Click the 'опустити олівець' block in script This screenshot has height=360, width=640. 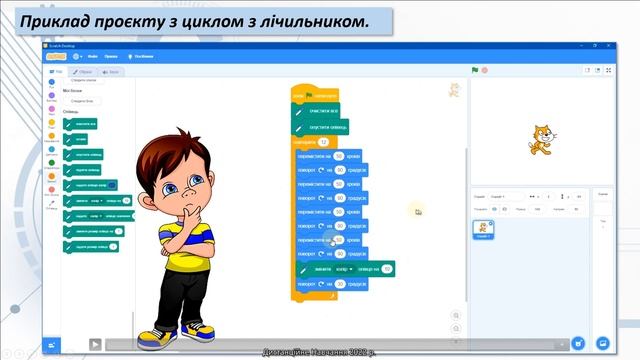tap(320, 127)
